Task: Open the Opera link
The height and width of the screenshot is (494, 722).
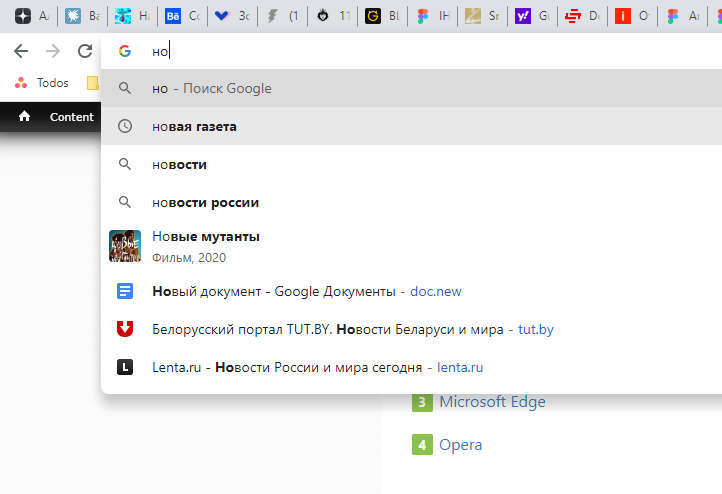Action: click(x=460, y=445)
